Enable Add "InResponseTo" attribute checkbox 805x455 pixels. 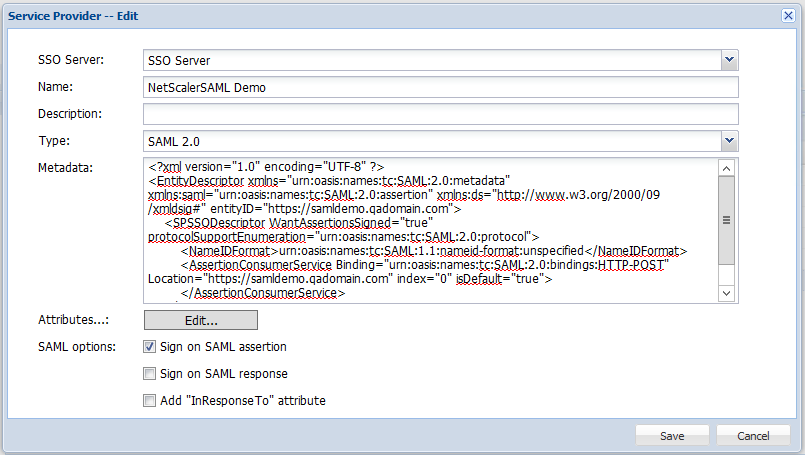(x=149, y=401)
